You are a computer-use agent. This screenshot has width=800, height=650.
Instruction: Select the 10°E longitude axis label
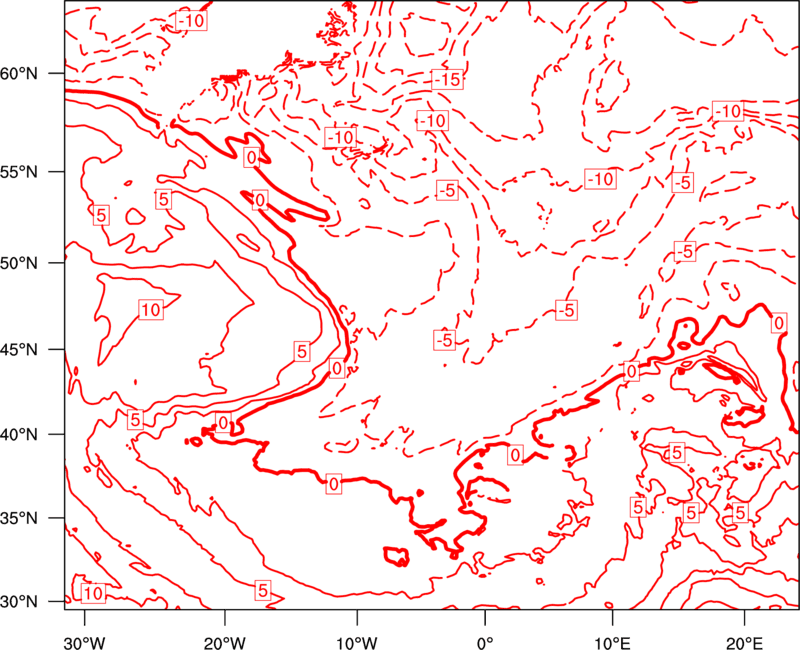612,642
